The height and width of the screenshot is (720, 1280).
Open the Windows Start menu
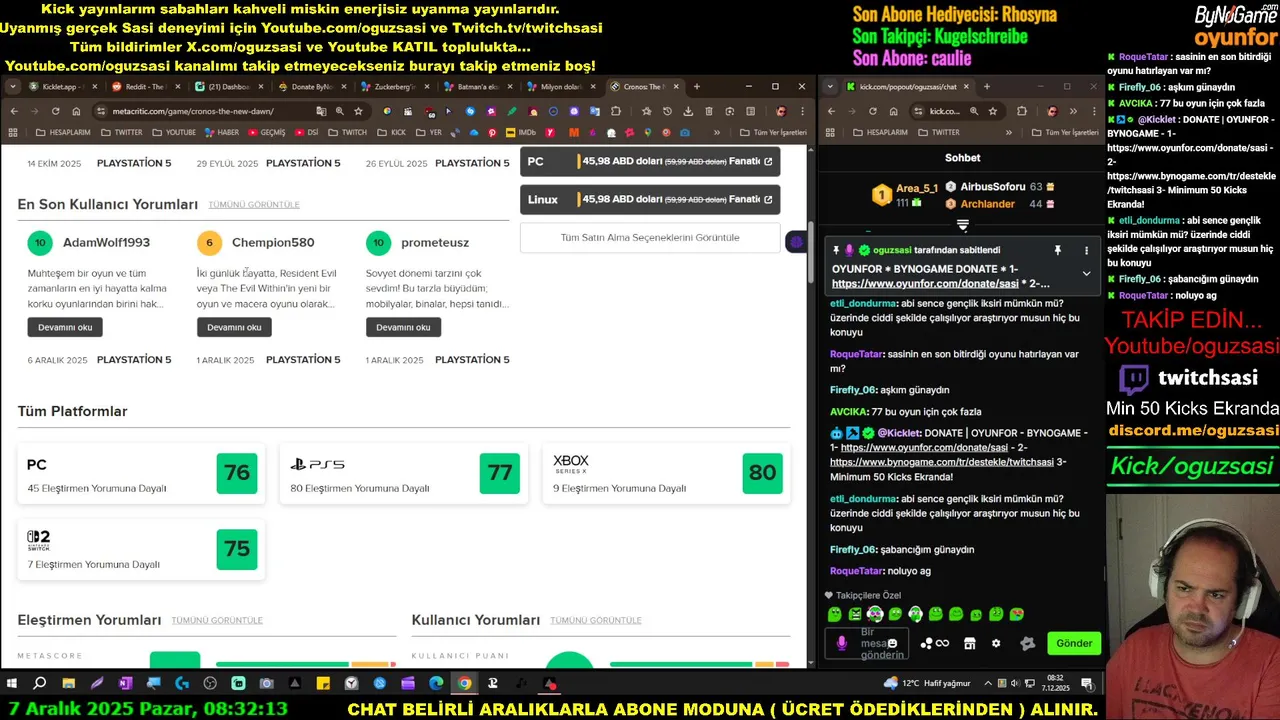click(12, 684)
